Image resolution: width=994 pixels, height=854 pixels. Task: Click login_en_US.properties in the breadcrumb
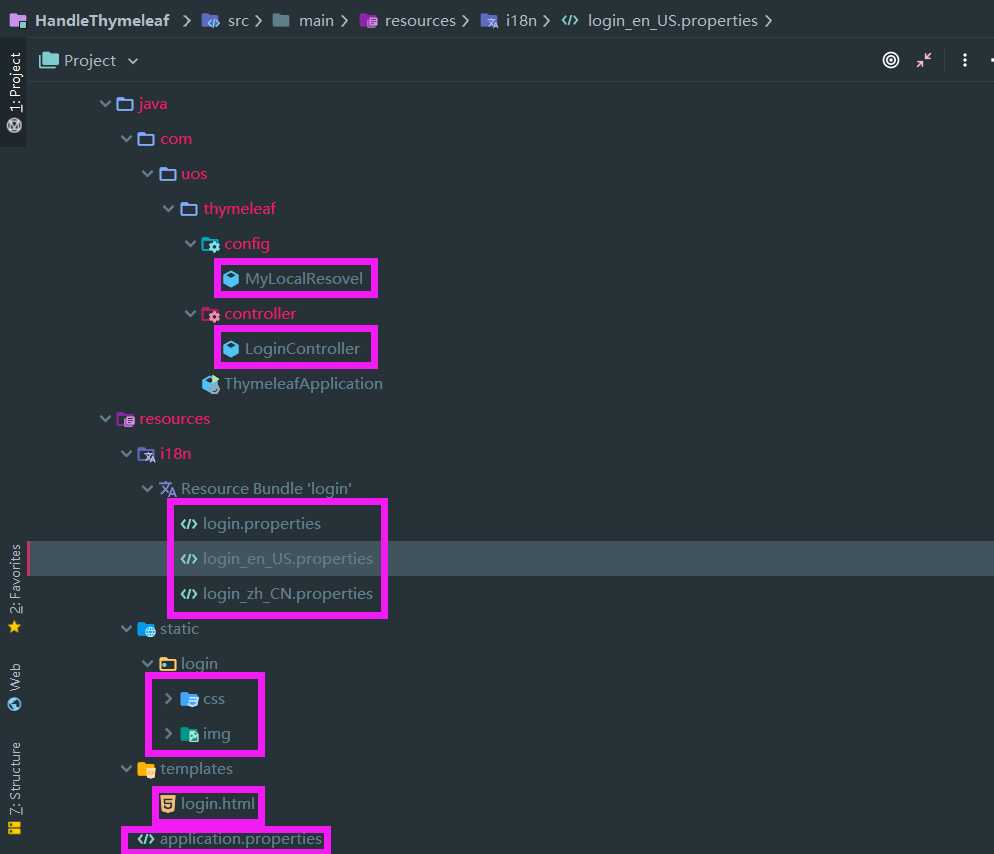(x=672, y=21)
